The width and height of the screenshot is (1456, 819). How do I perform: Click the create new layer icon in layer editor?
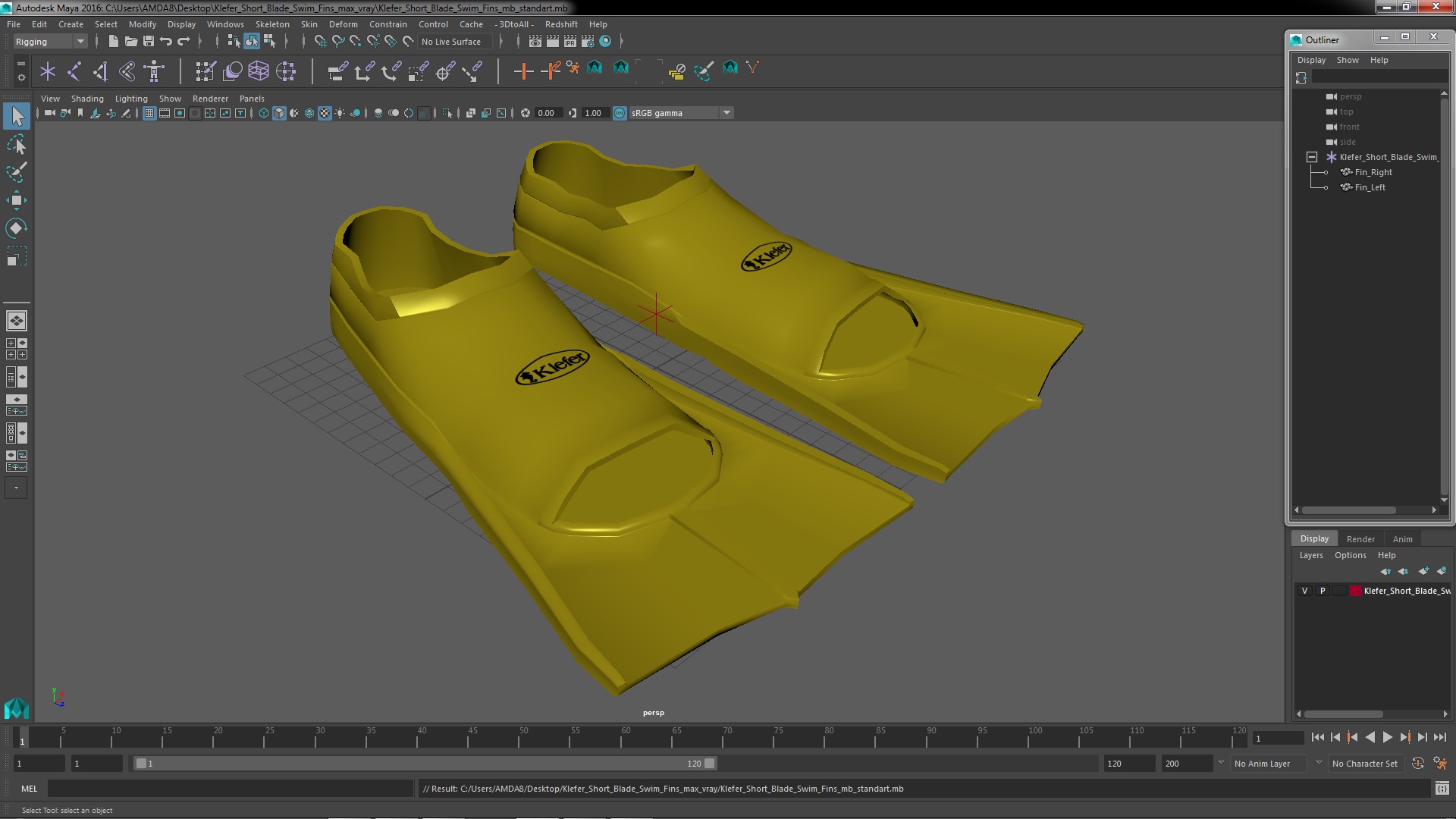click(1423, 571)
